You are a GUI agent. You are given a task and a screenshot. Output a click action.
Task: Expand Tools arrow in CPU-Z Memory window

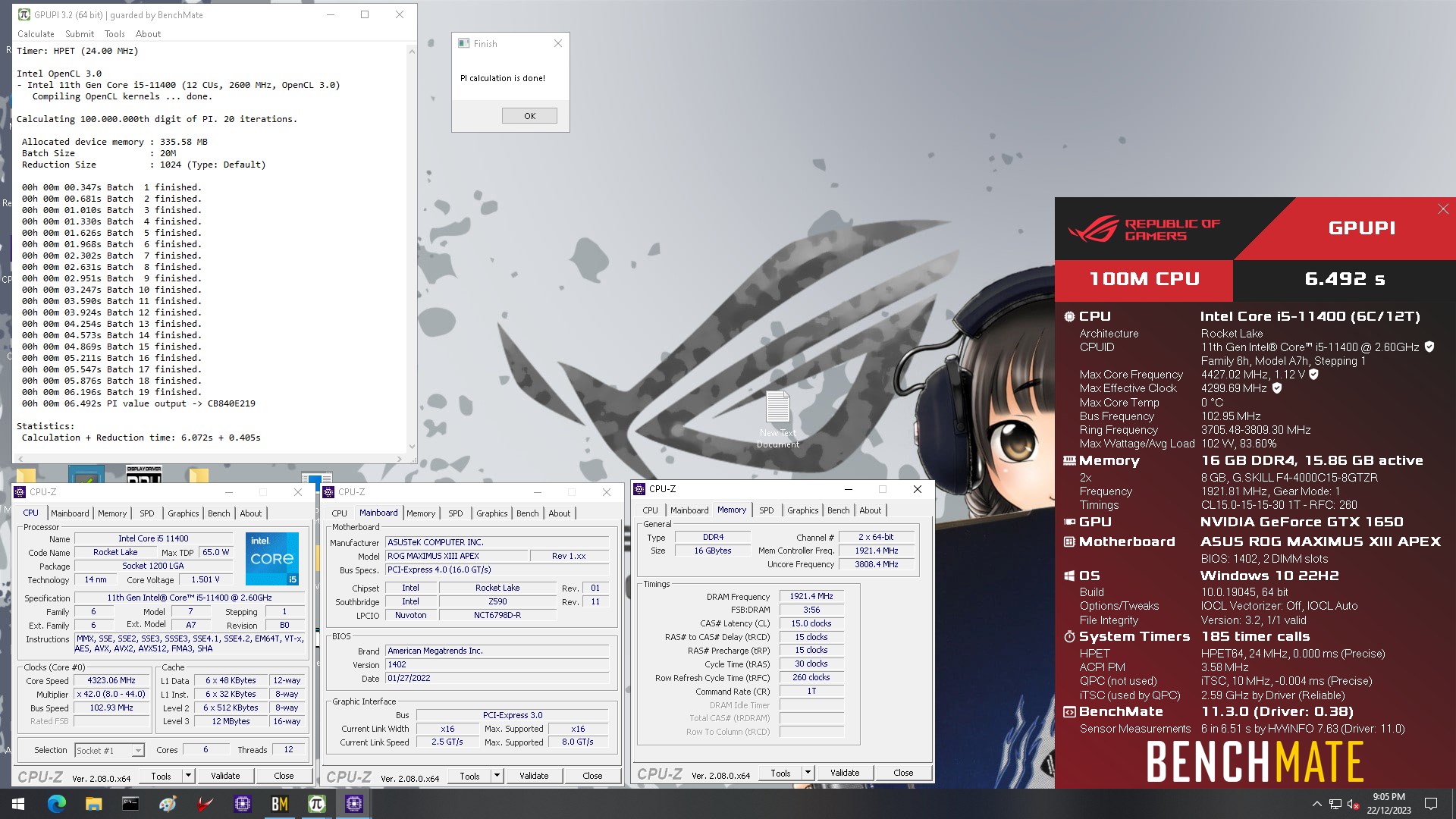[x=808, y=772]
